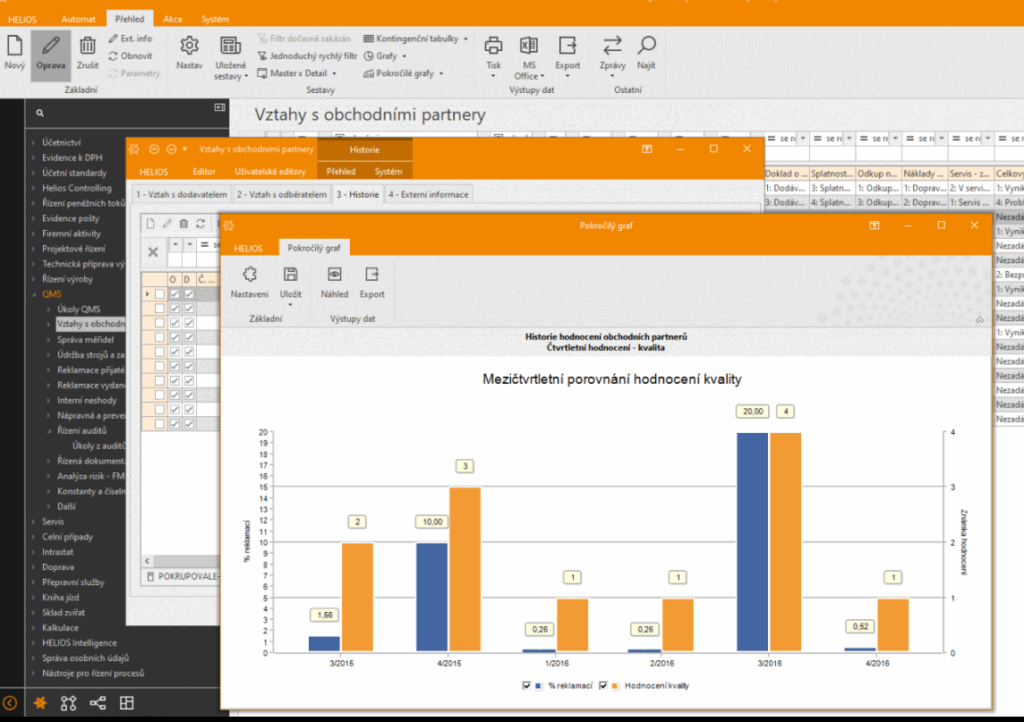Open the Nastav gear icon in main ribbon
Screen dimensions: 1024x722
point(189,46)
